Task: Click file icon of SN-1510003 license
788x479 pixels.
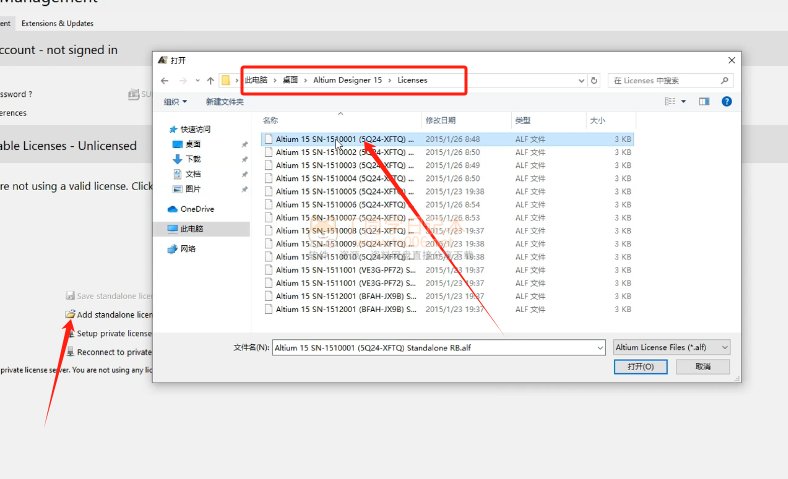Action: click(x=268, y=165)
